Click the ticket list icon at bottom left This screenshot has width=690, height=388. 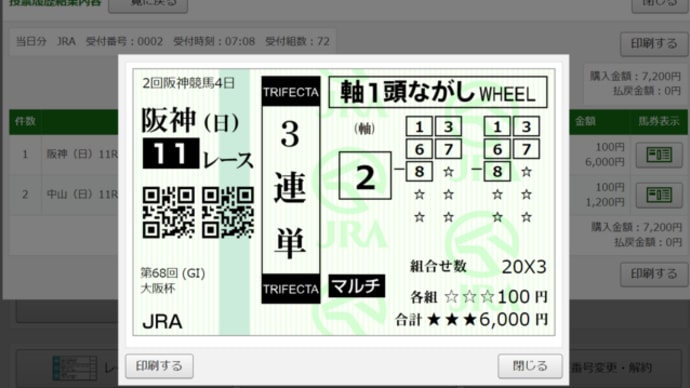[x=75, y=368]
